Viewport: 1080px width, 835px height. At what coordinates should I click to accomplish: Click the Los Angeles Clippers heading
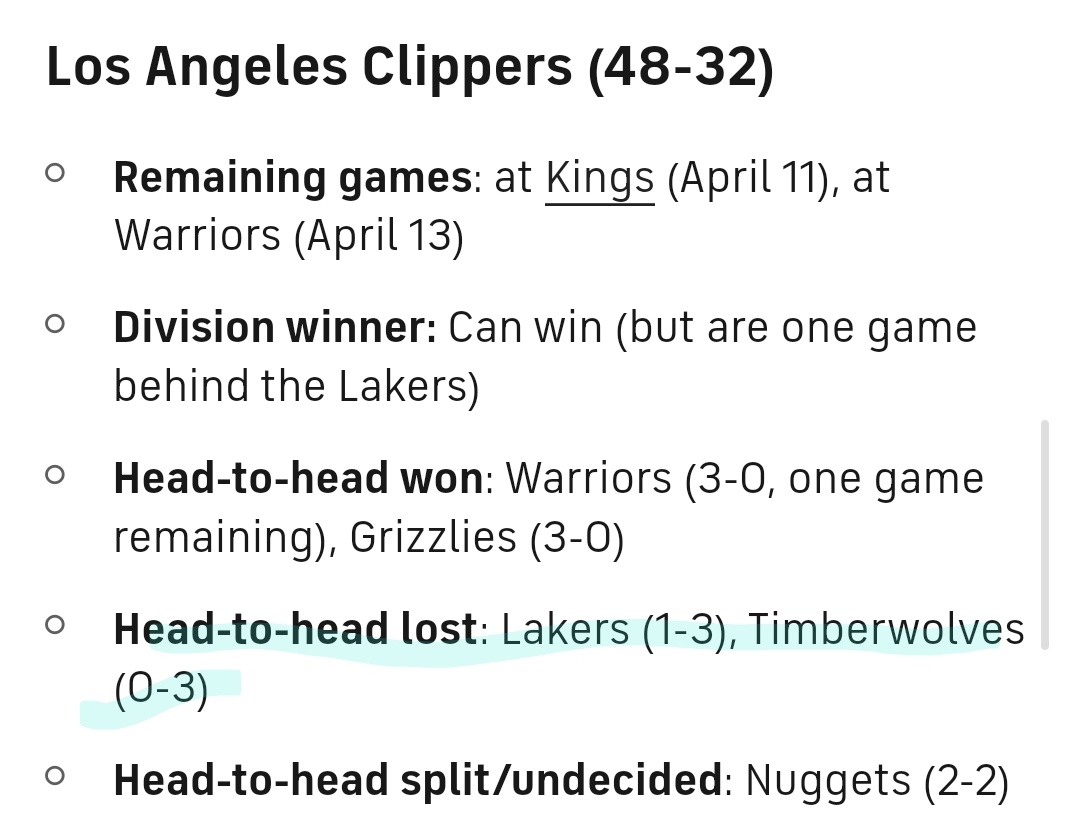(410, 68)
